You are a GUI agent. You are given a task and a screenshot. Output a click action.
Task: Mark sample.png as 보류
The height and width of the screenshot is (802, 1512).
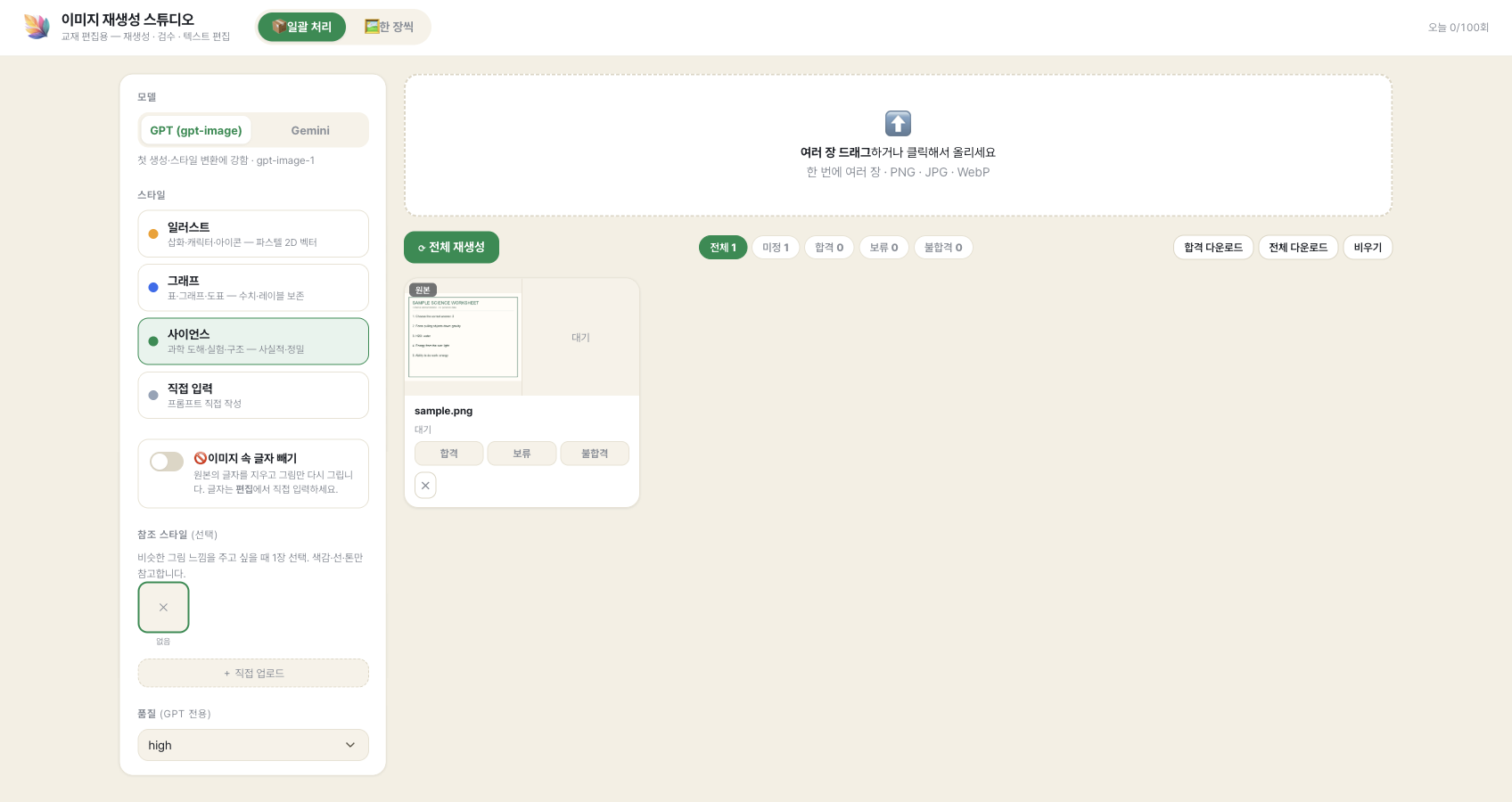[x=522, y=454]
